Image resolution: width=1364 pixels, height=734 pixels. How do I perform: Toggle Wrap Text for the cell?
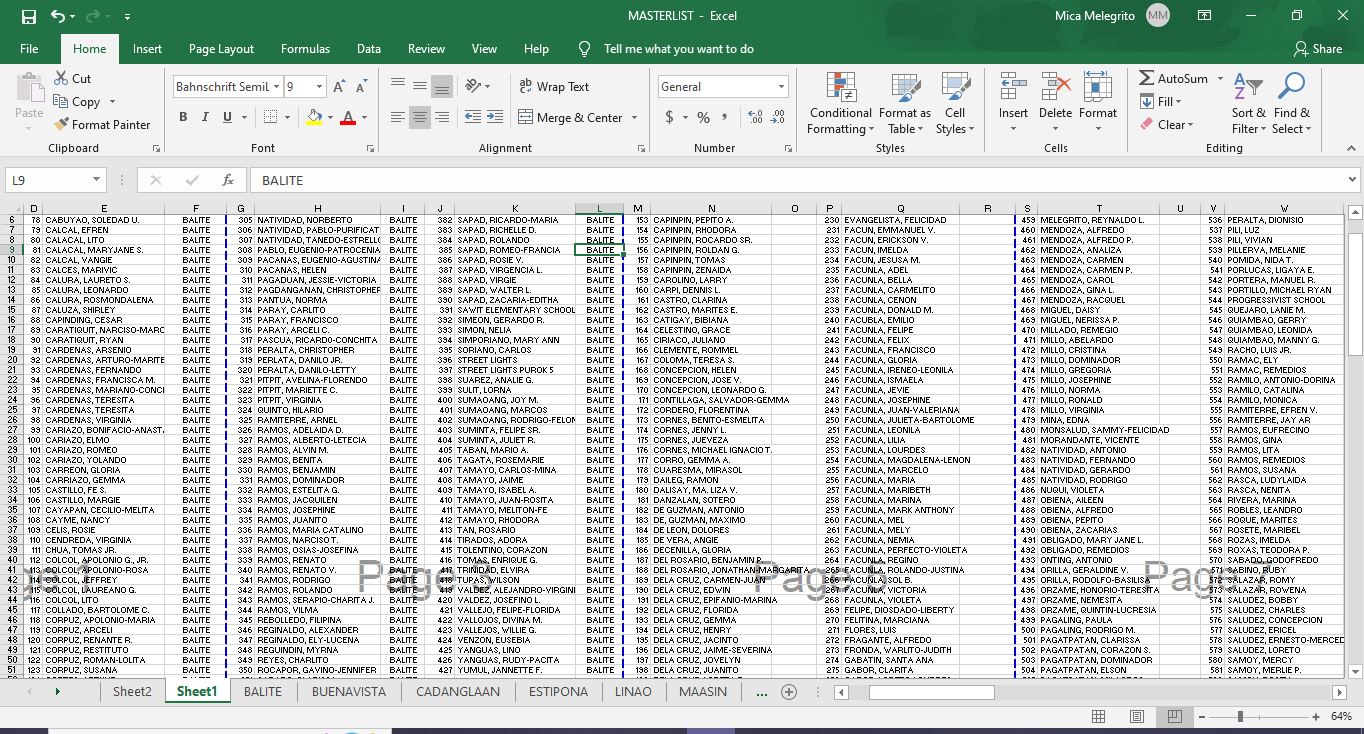554,87
